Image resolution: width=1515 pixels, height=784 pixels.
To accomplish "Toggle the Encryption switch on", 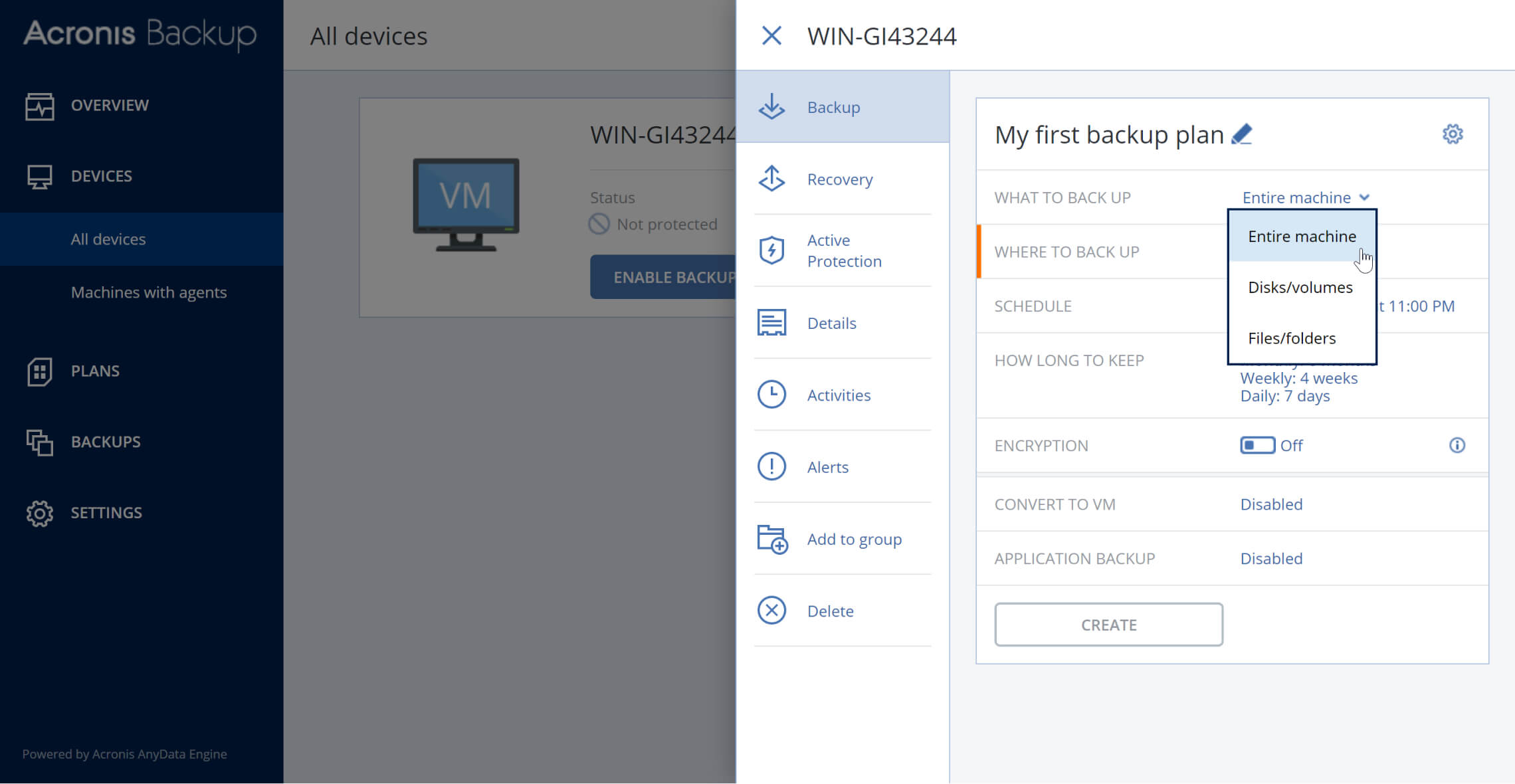I will [x=1257, y=445].
